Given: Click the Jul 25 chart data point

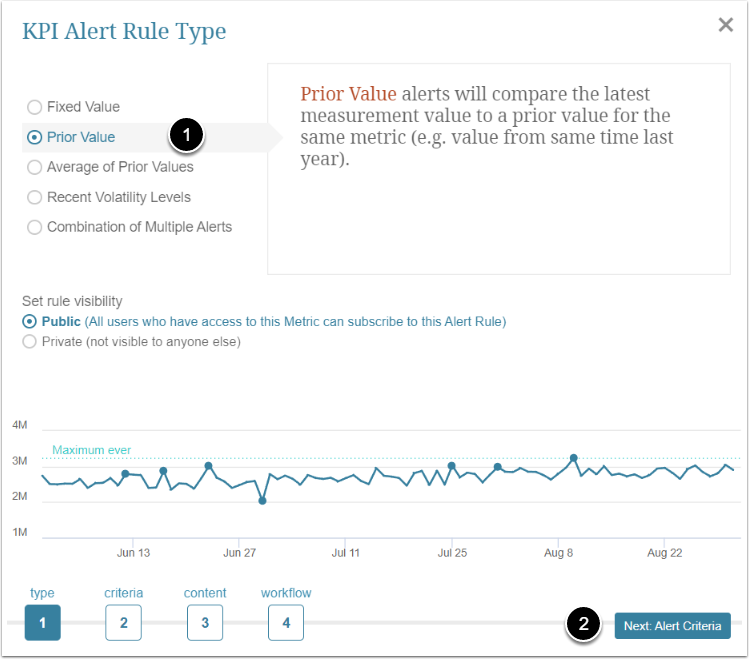Looking at the screenshot, I should [x=452, y=466].
